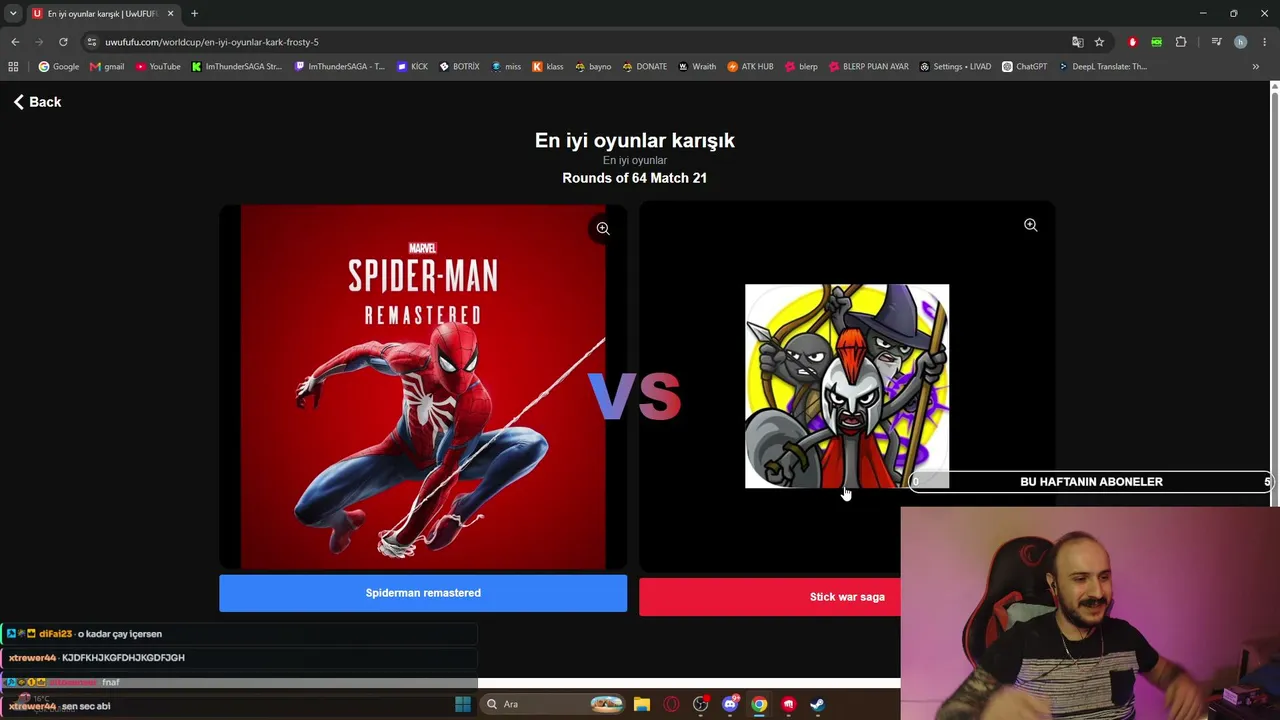Open Opera browser from the taskbar
1280x720 pixels.
pos(671,704)
